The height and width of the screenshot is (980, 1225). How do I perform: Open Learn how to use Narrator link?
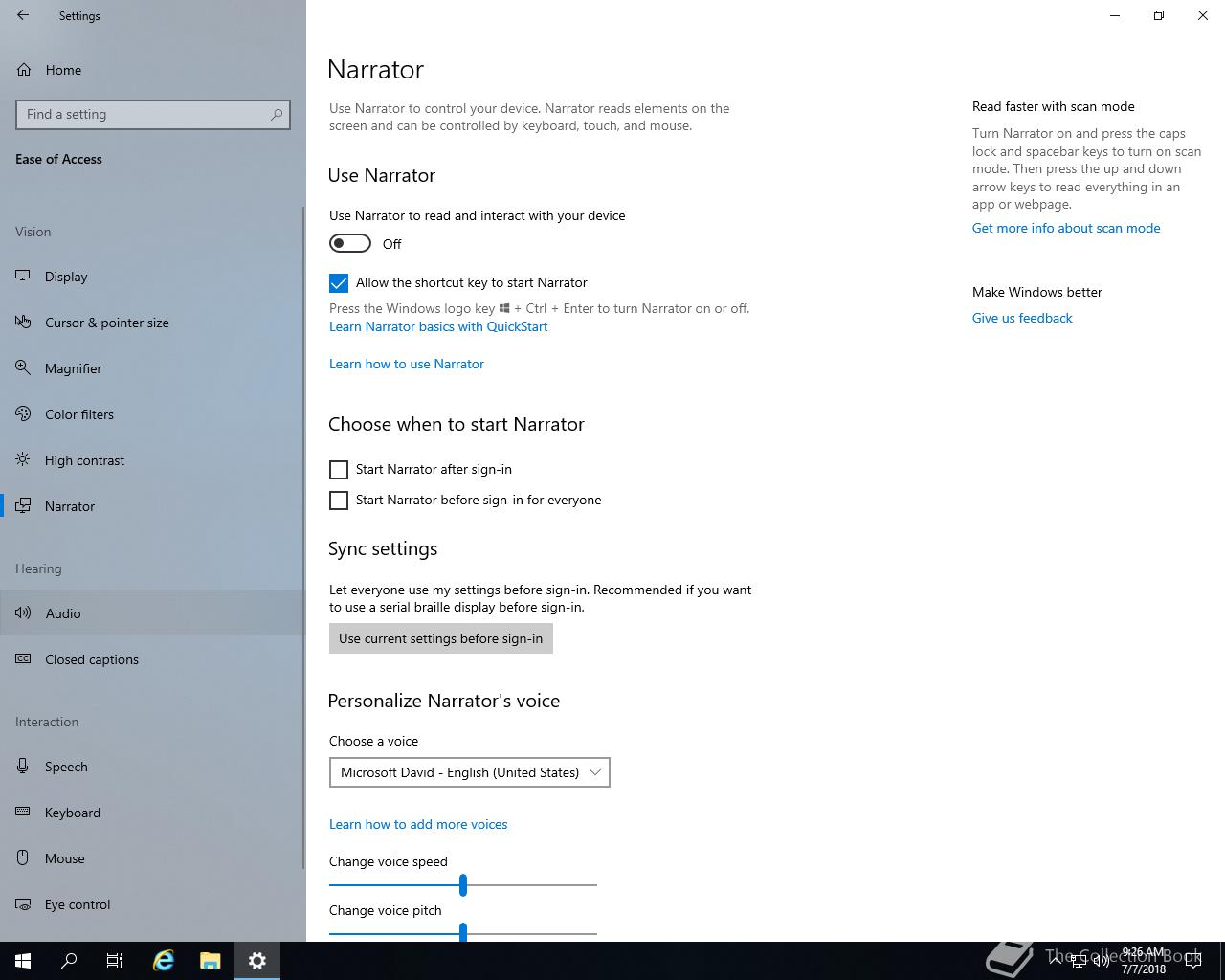[407, 364]
